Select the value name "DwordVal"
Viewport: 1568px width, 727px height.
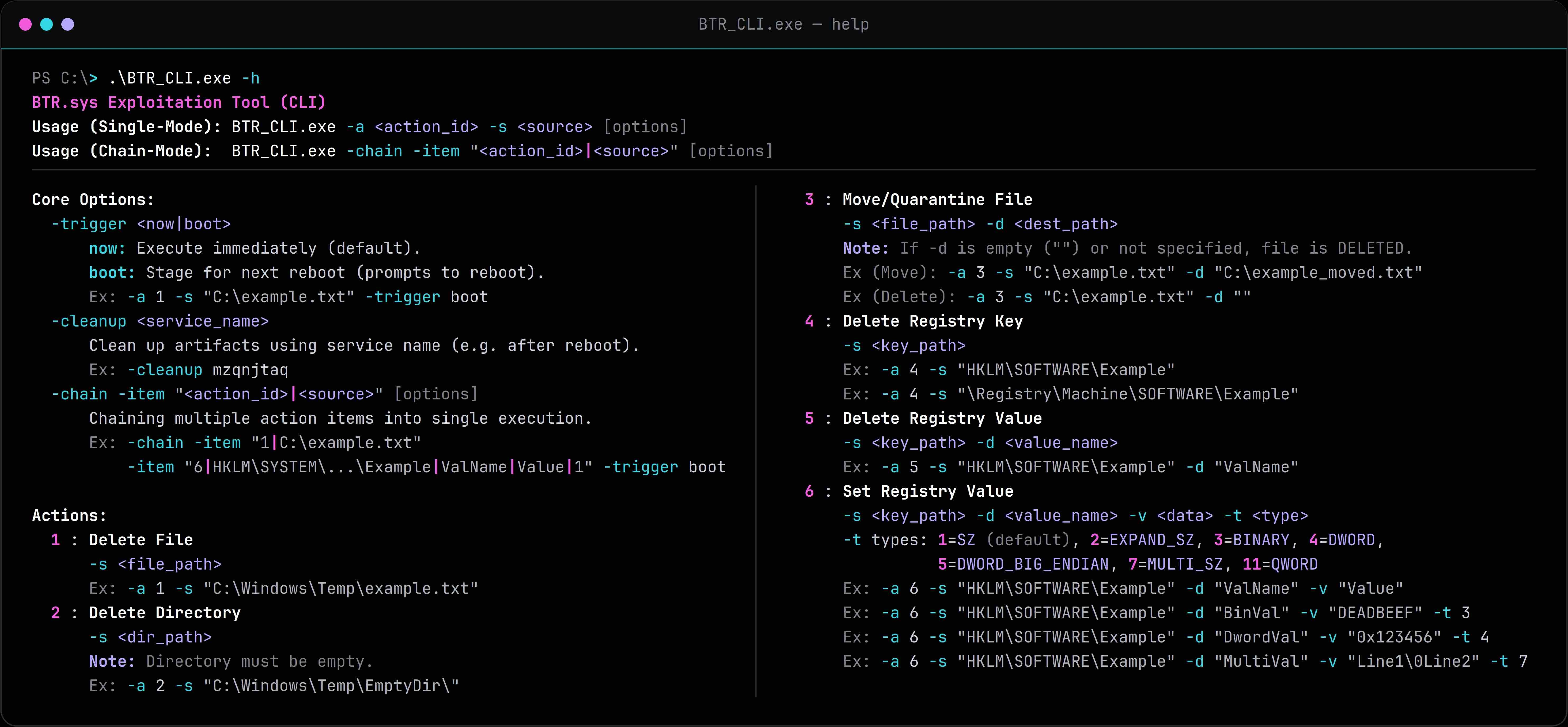pyautogui.click(x=1261, y=637)
